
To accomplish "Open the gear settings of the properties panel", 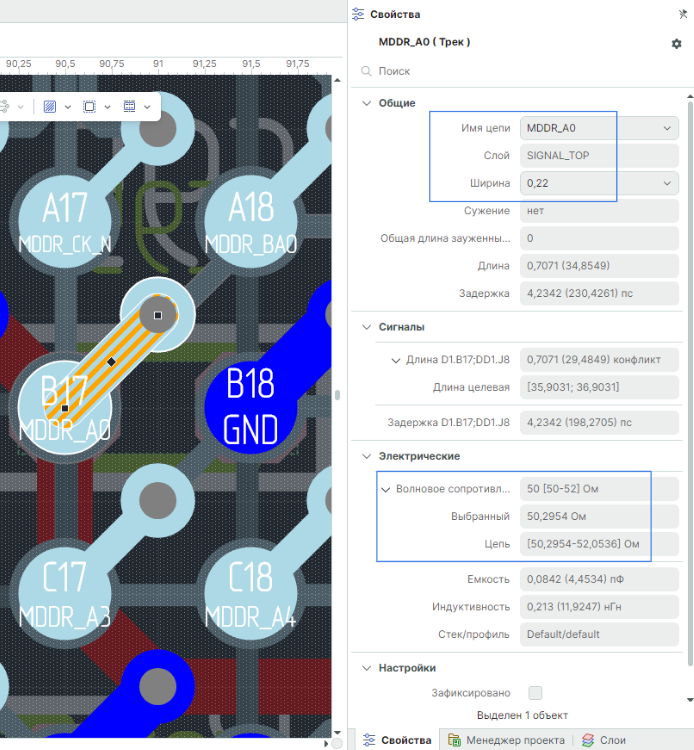I will [x=676, y=44].
